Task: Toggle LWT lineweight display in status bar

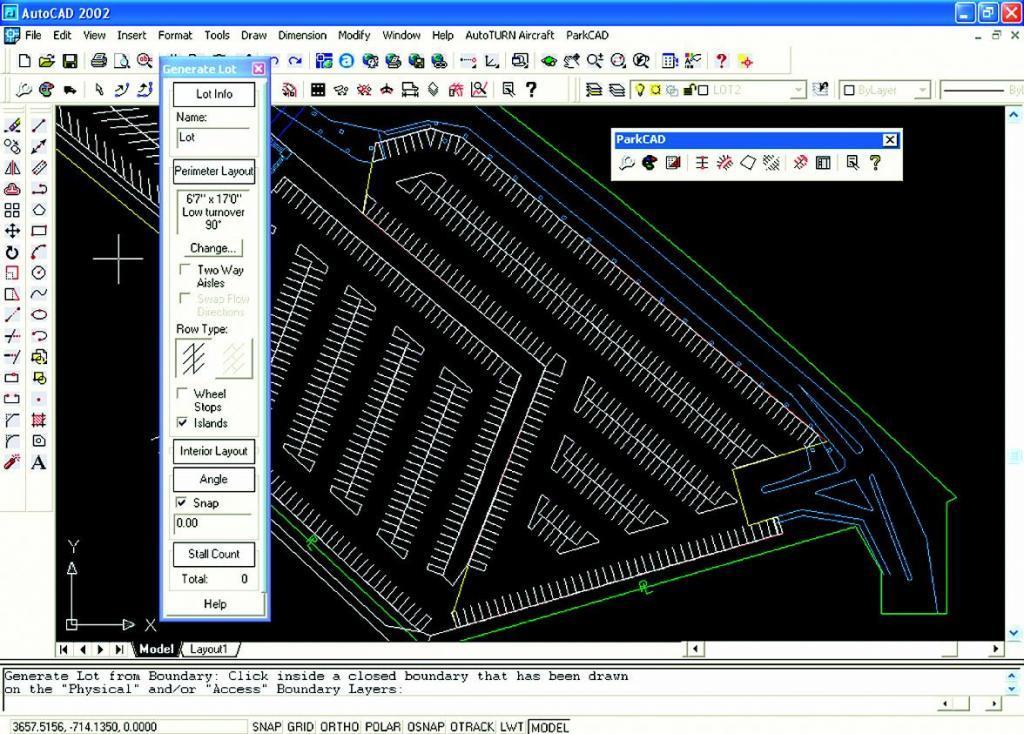Action: (512, 727)
